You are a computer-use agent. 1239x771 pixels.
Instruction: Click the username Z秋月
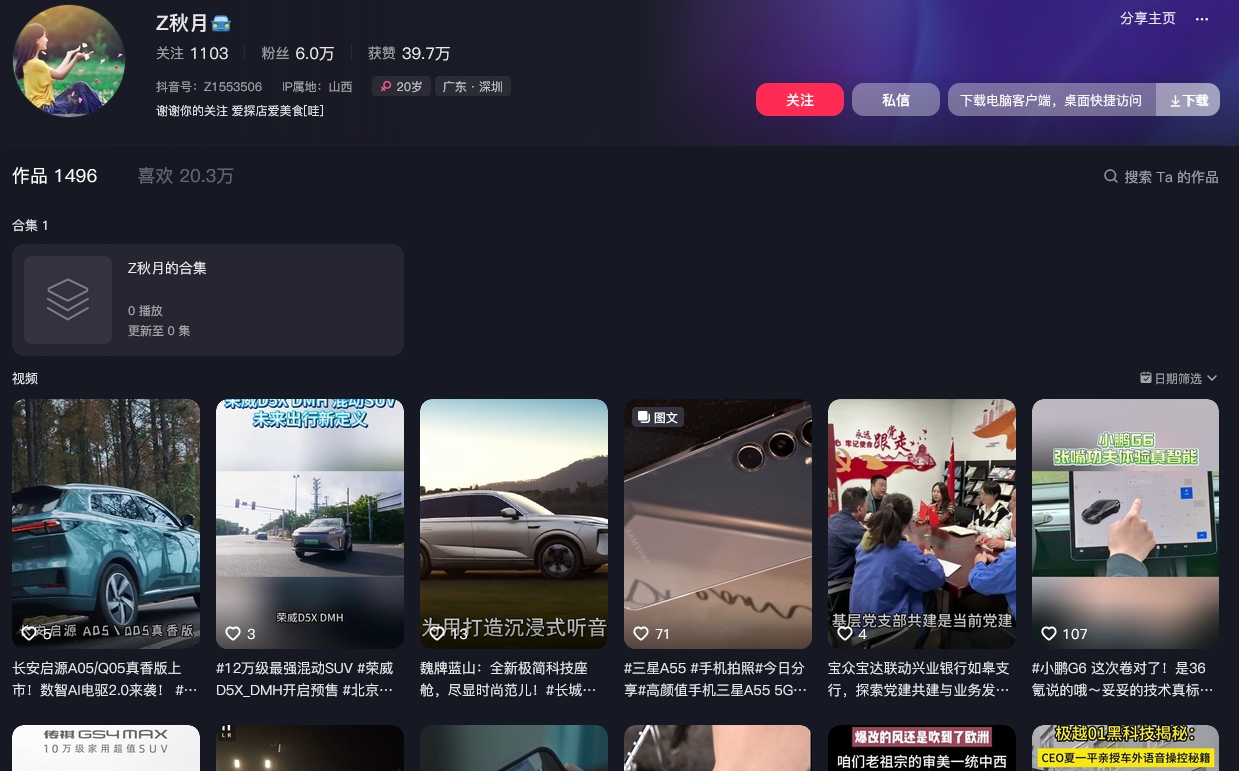[x=181, y=23]
